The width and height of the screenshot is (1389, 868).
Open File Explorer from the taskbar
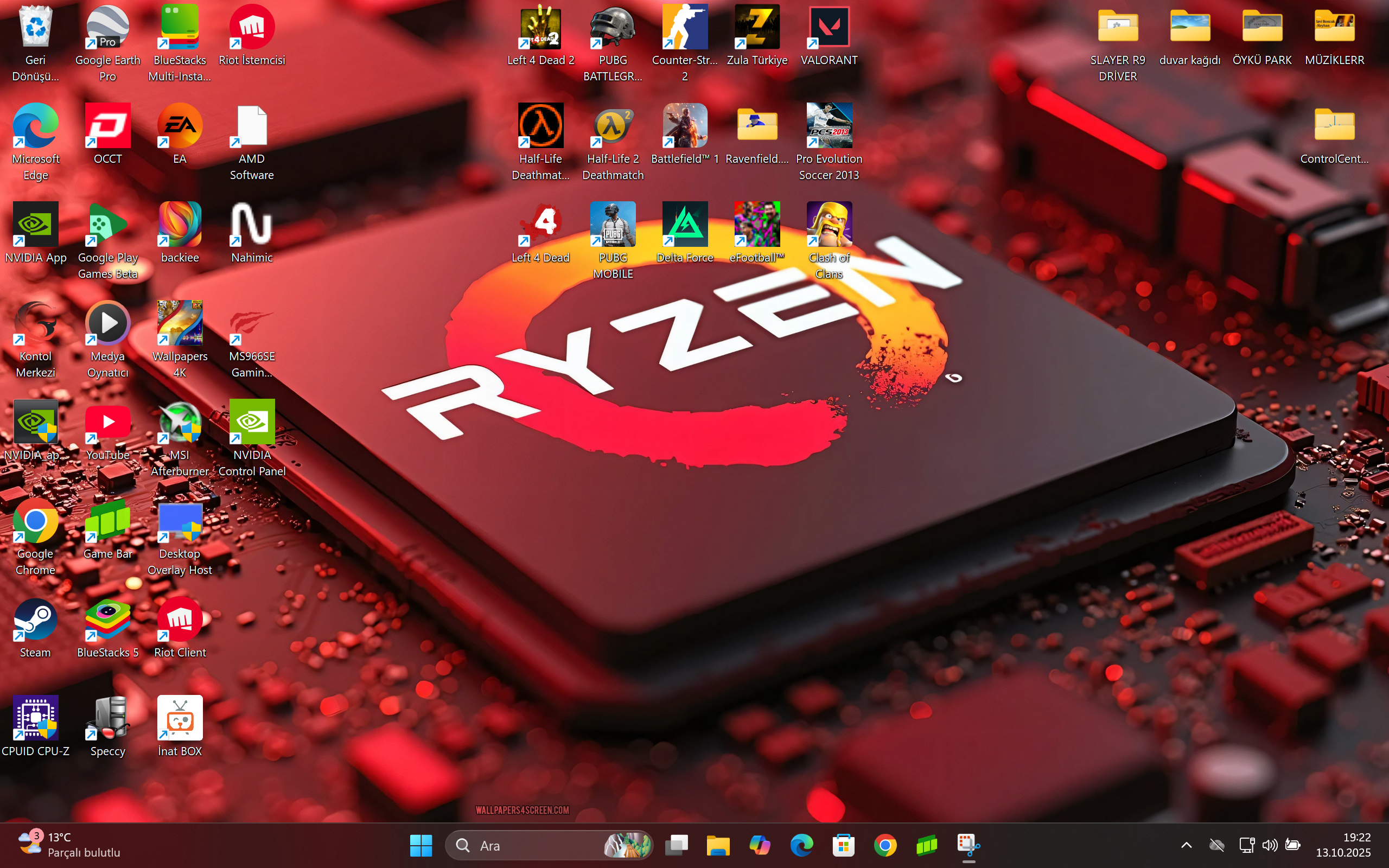pyautogui.click(x=717, y=845)
